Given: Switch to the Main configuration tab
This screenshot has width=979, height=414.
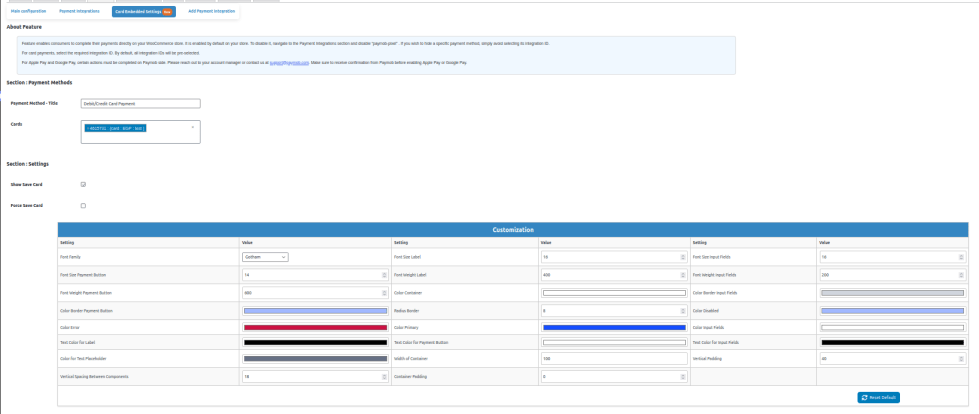Looking at the screenshot, I should click(x=28, y=11).
